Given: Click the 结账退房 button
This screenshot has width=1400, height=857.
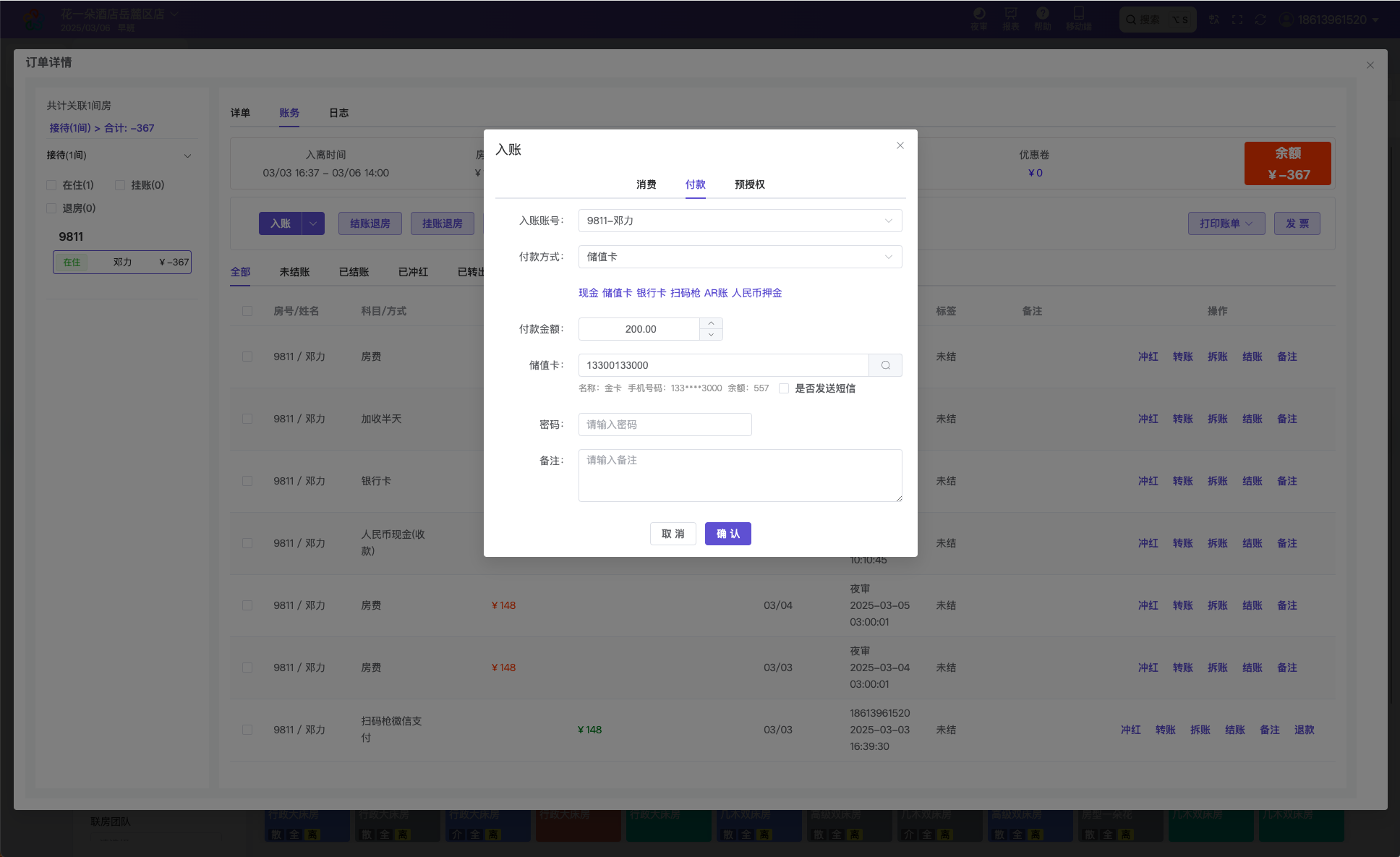Looking at the screenshot, I should [370, 223].
